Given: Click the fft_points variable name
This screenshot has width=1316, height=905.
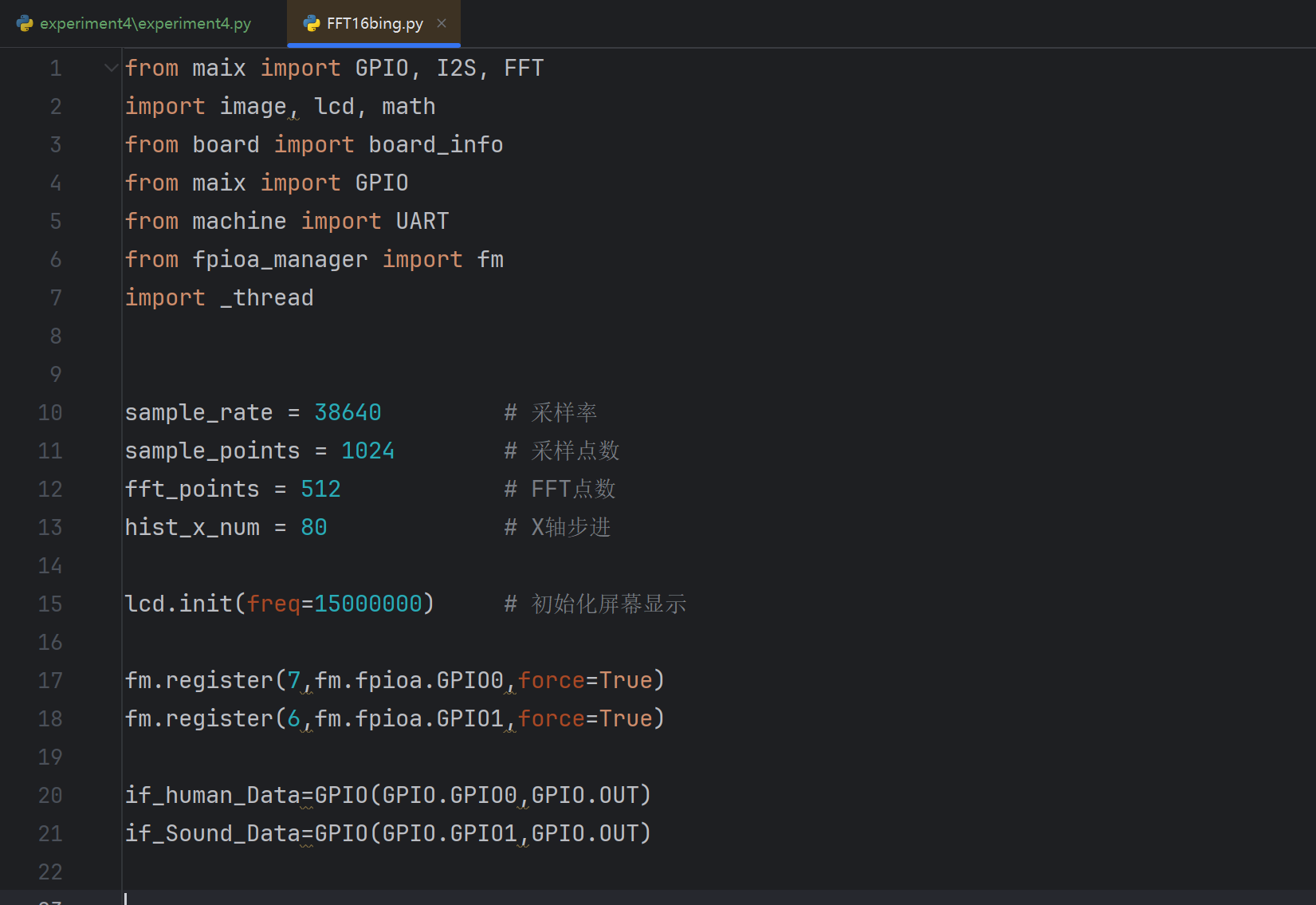Looking at the screenshot, I should [x=192, y=489].
